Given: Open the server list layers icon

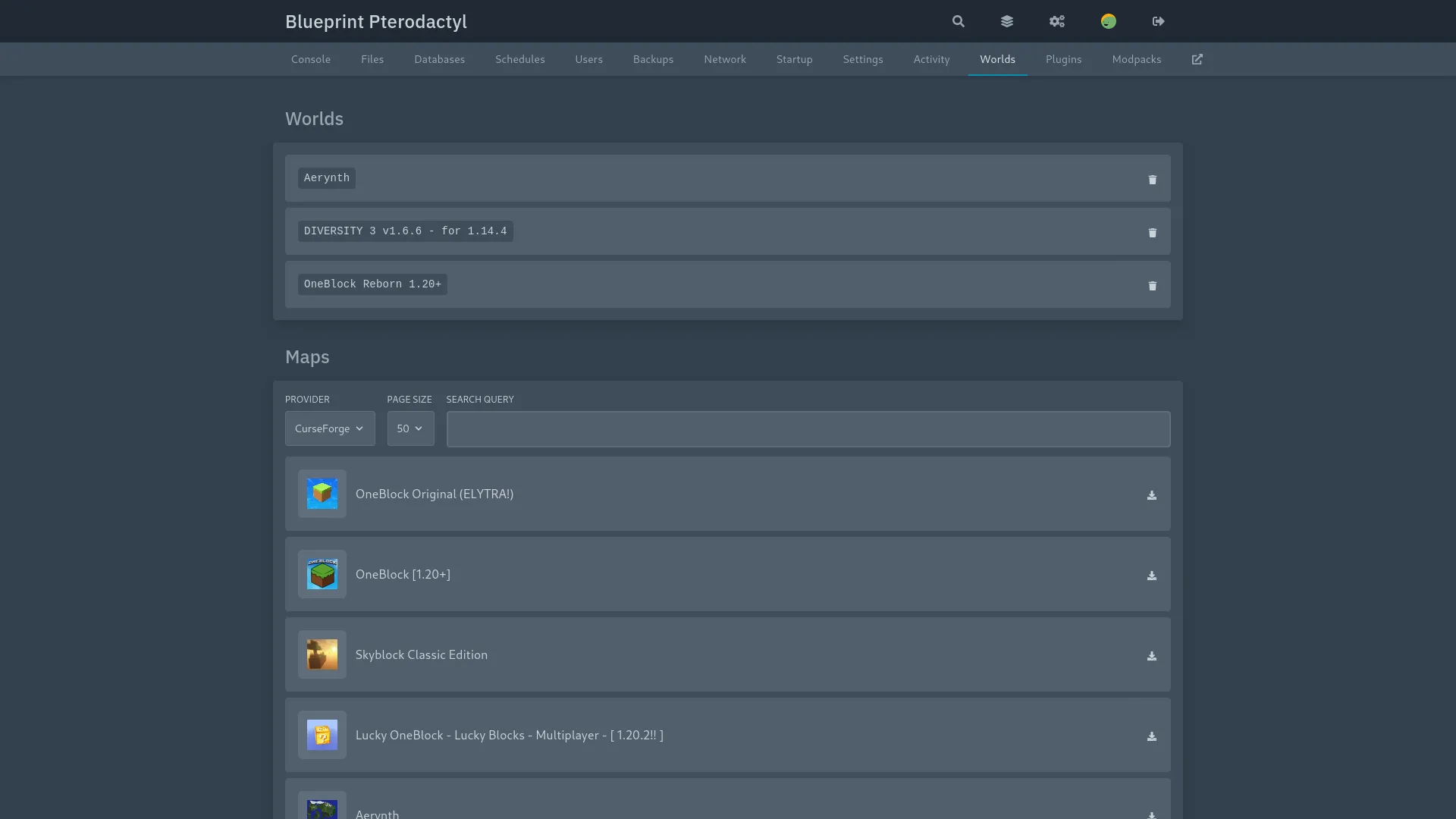Looking at the screenshot, I should click(x=1007, y=21).
